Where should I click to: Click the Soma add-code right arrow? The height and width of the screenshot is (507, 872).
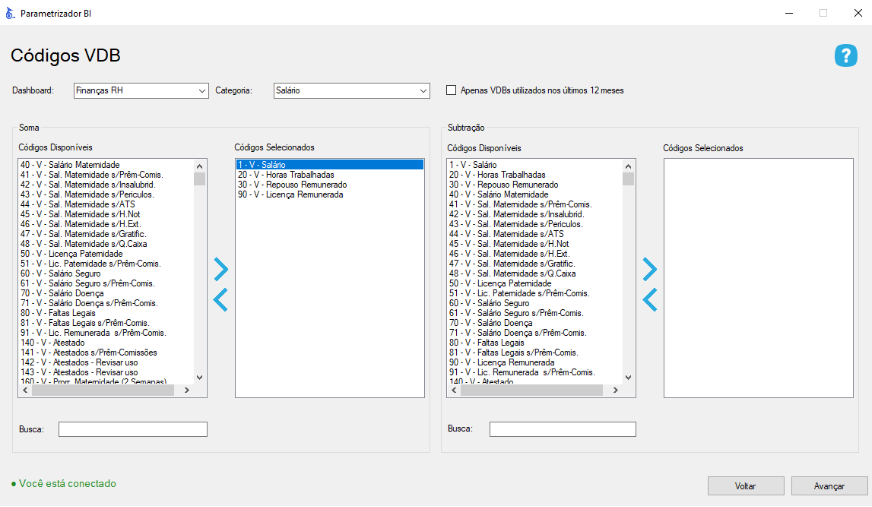(221, 269)
